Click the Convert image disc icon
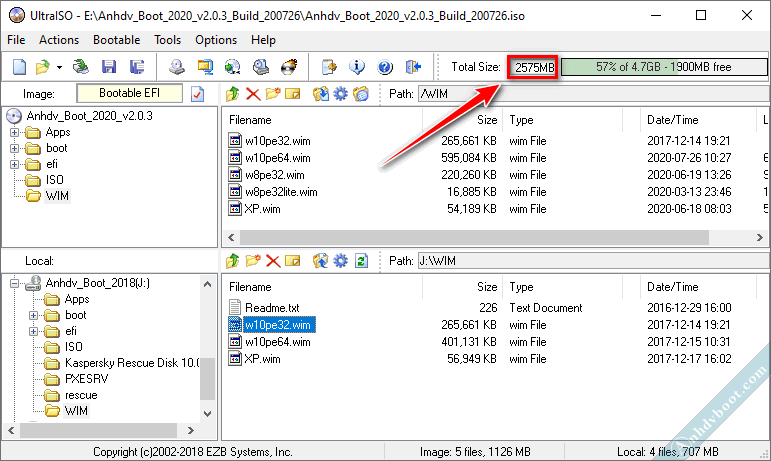The height and width of the screenshot is (461, 771). (x=233, y=67)
